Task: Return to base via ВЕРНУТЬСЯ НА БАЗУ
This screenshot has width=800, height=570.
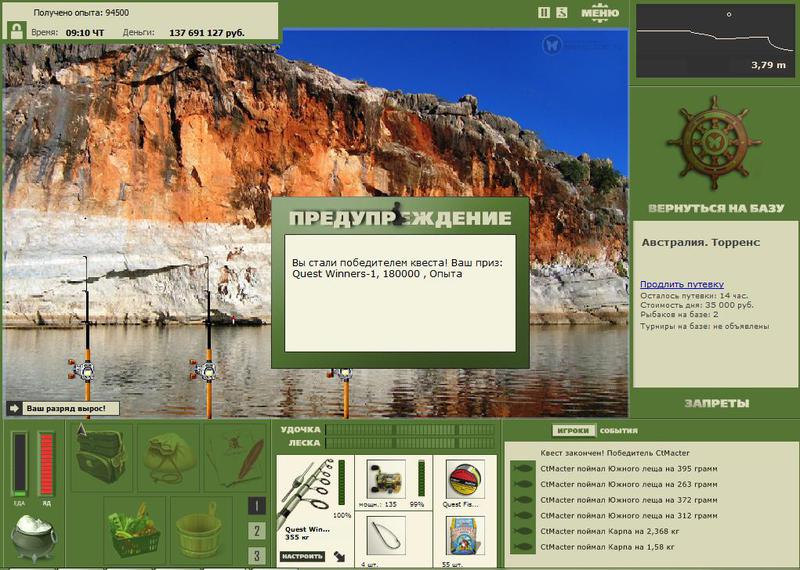Action: 716,208
